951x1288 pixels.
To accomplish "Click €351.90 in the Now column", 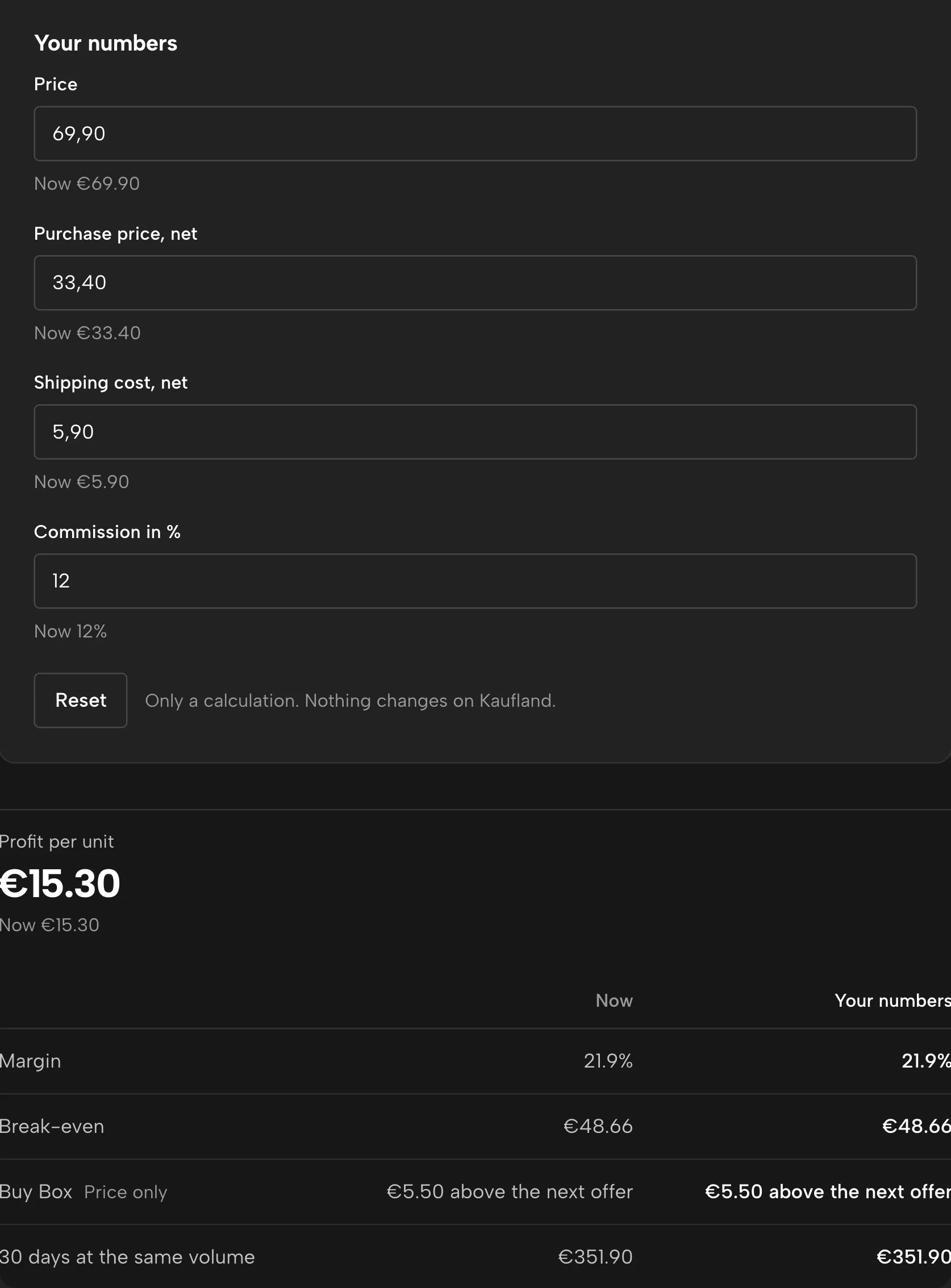I will pos(595,1257).
